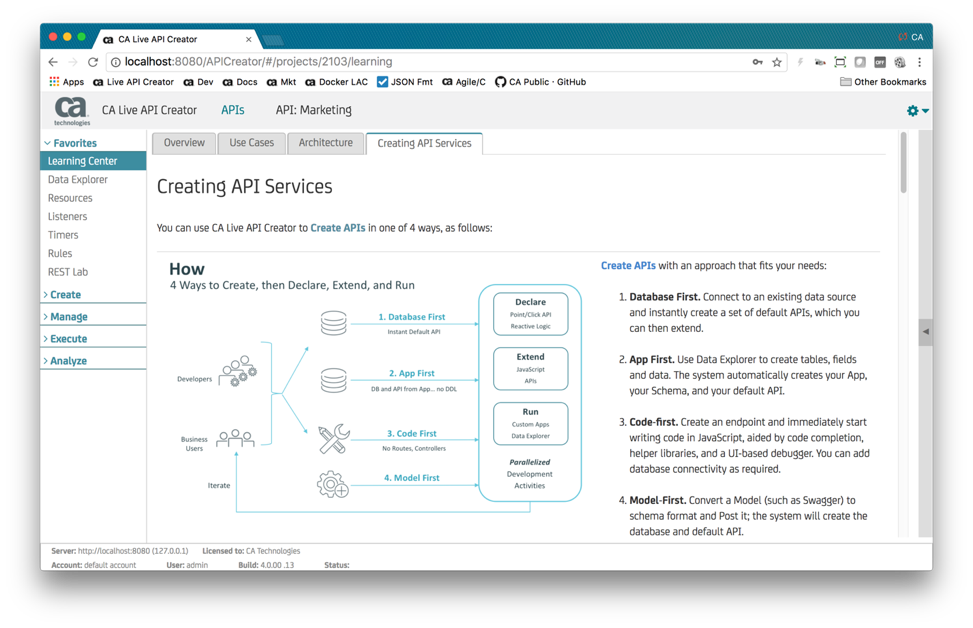Open the Dev bookmark

coord(199,82)
